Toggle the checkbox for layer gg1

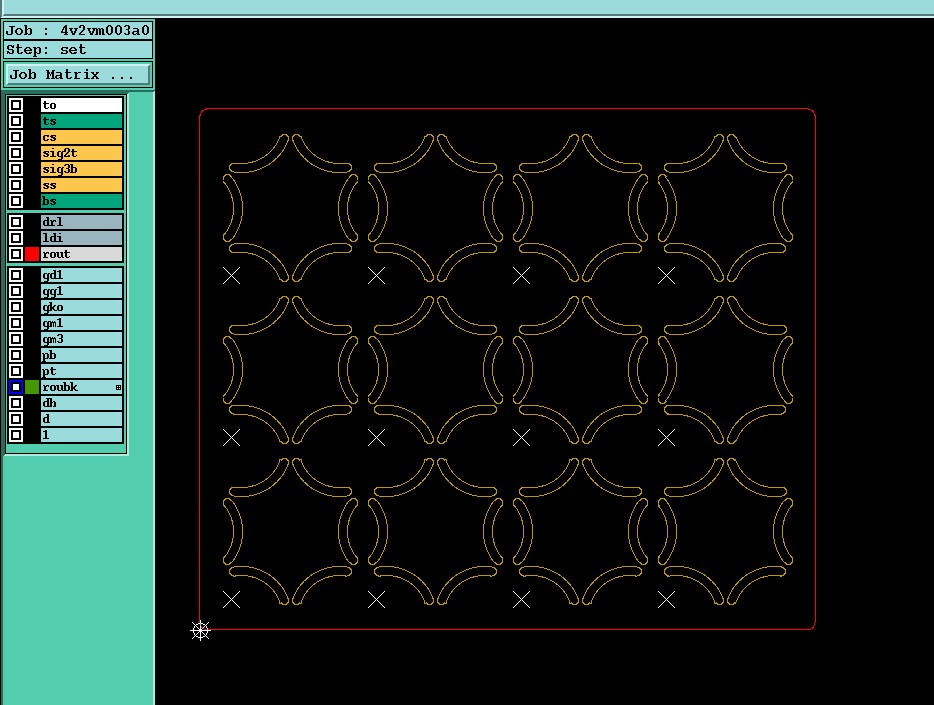[16, 291]
